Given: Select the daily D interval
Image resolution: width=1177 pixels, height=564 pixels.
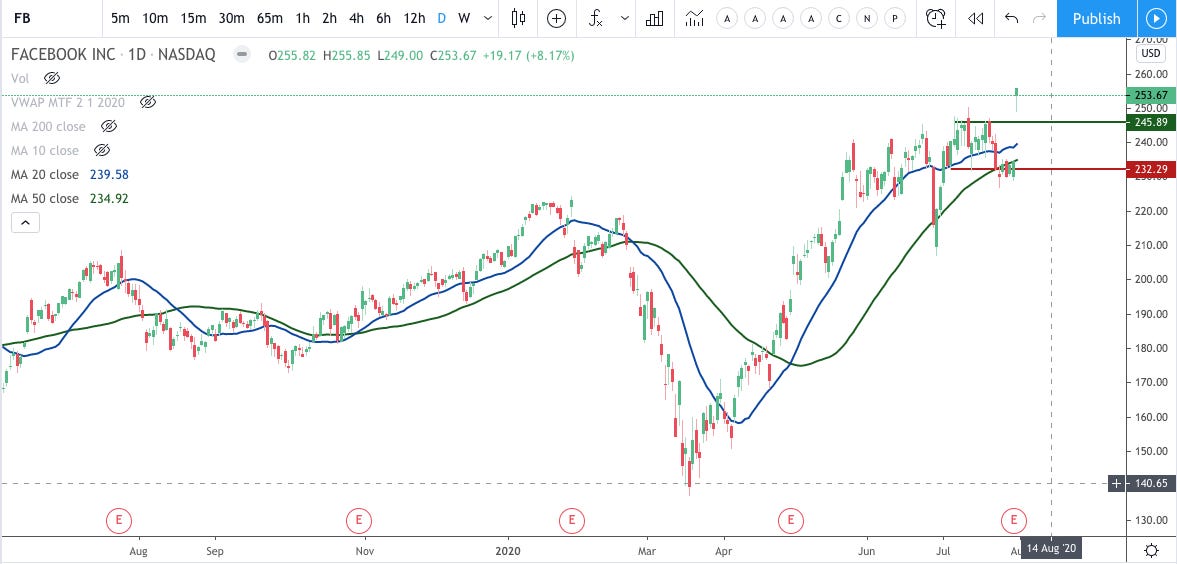Looking at the screenshot, I should [x=441, y=19].
